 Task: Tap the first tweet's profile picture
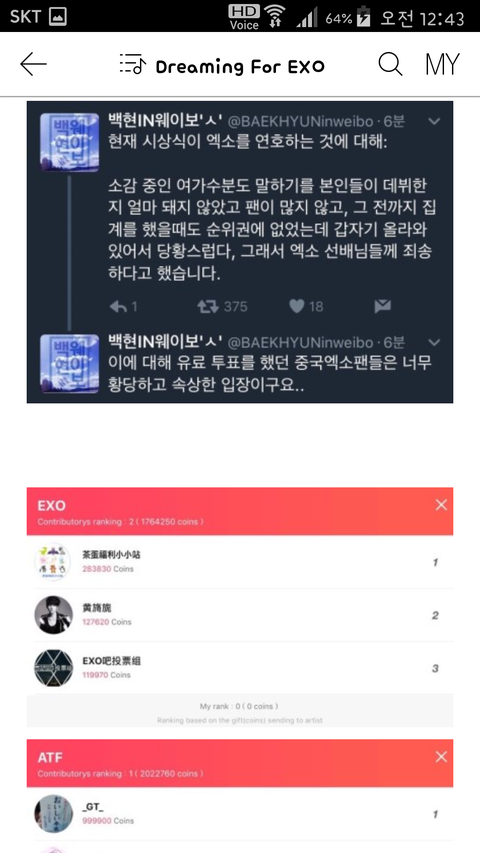pyautogui.click(x=70, y=142)
